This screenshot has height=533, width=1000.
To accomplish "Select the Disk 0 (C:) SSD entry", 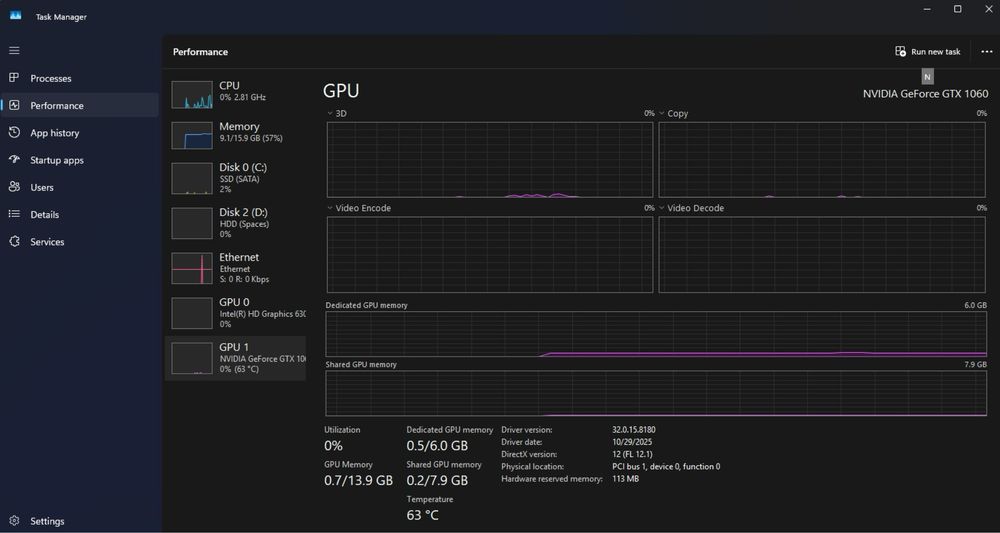I will (x=235, y=178).
